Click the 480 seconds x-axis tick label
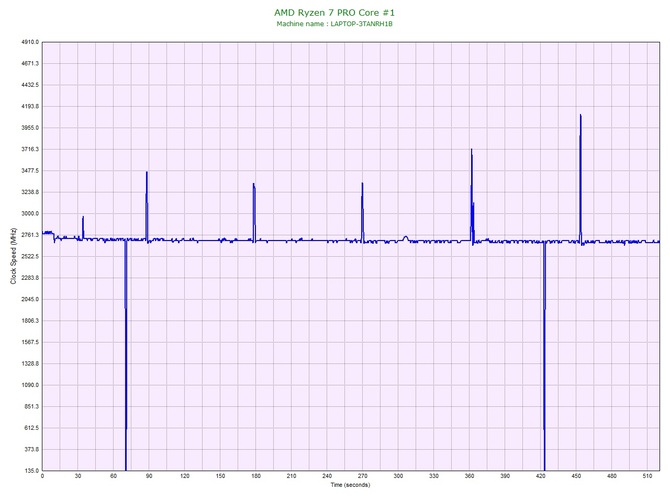 [612, 476]
